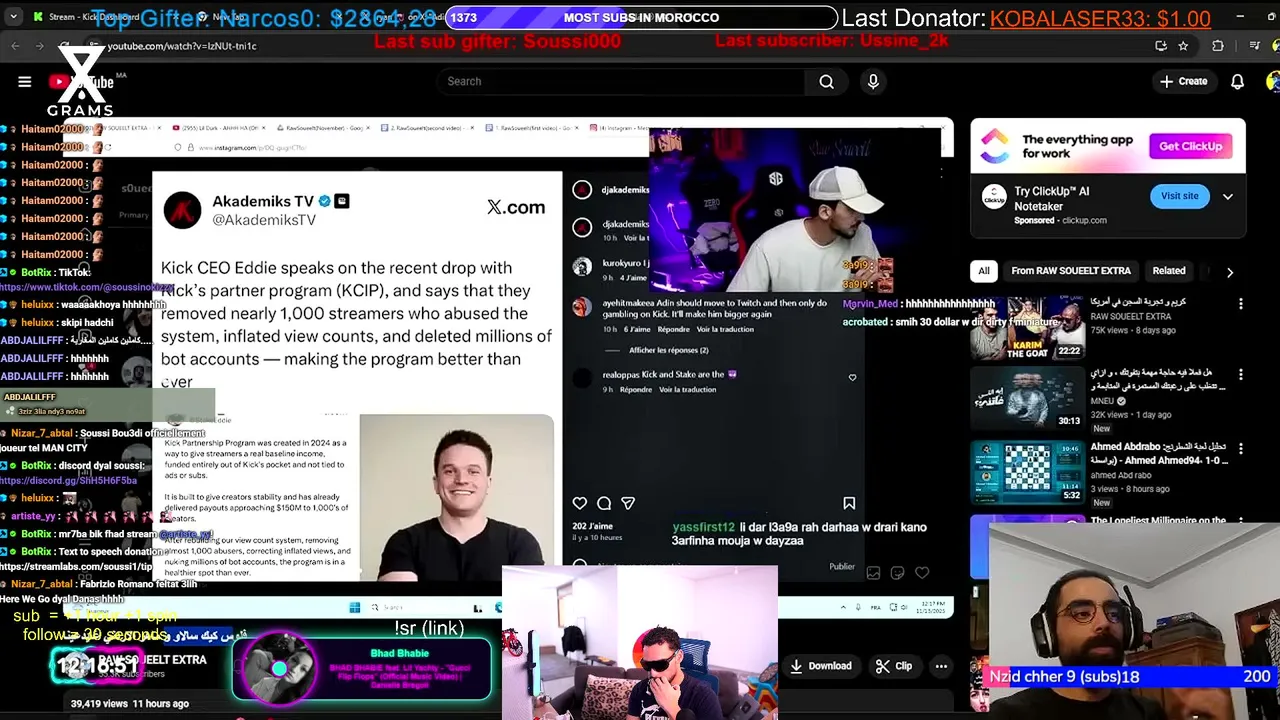The image size is (1280, 720).
Task: Click the YouTube search magnifier button
Action: point(826,82)
